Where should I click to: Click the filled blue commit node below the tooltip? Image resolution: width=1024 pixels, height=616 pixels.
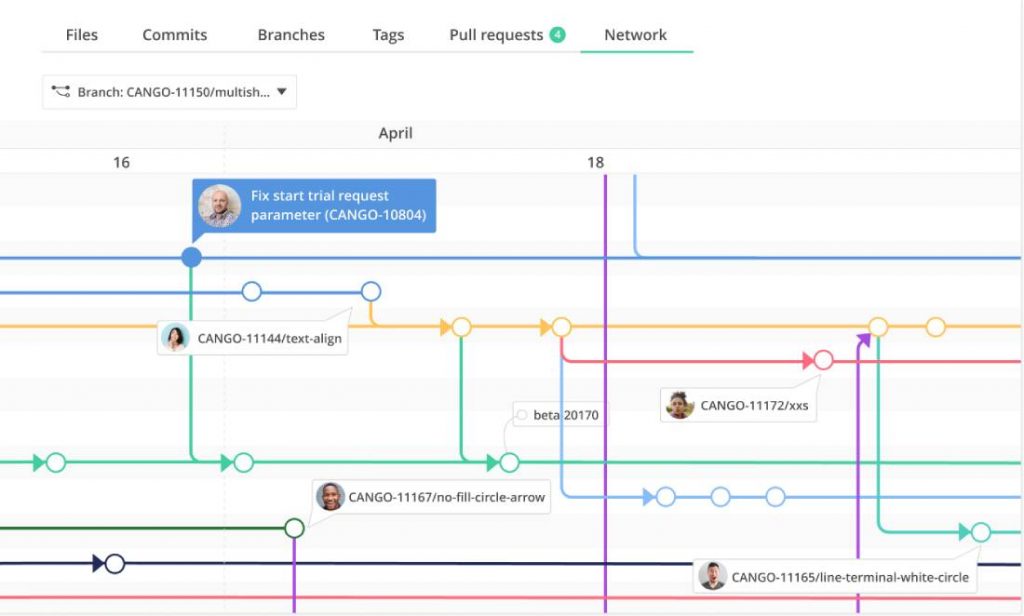[191, 257]
